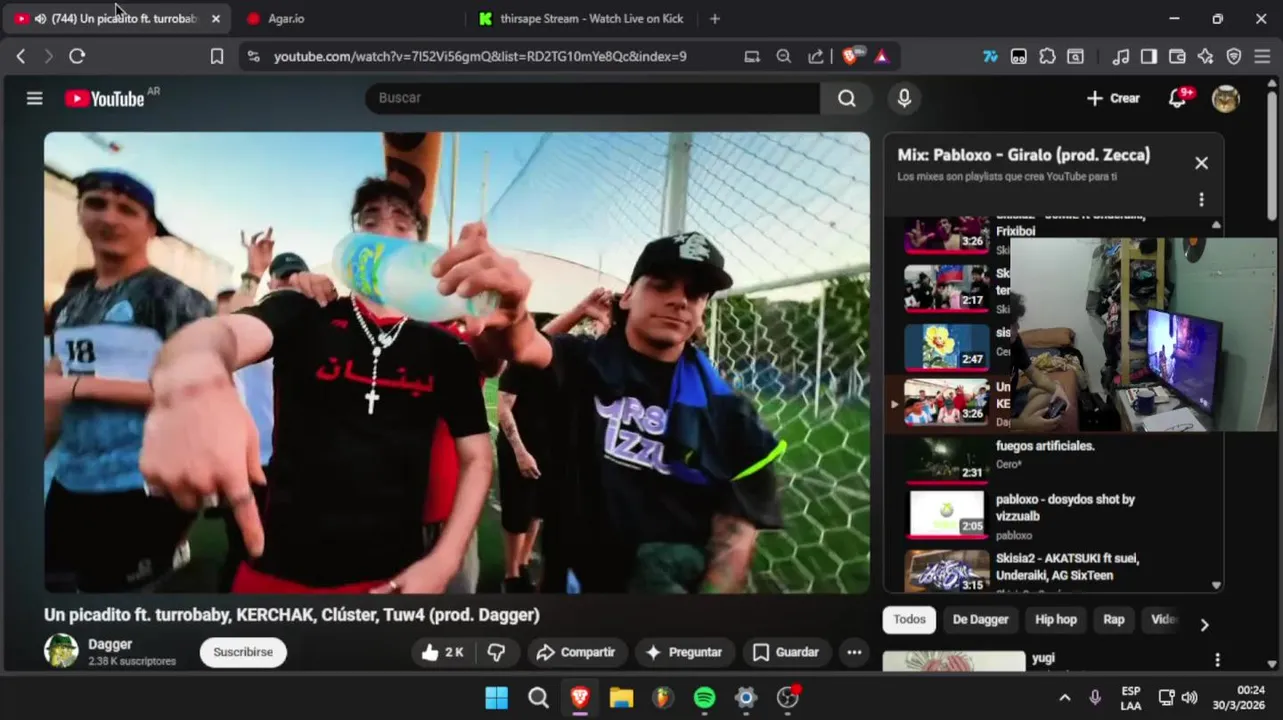
Task: Open Windows Start menu
Action: point(496,698)
